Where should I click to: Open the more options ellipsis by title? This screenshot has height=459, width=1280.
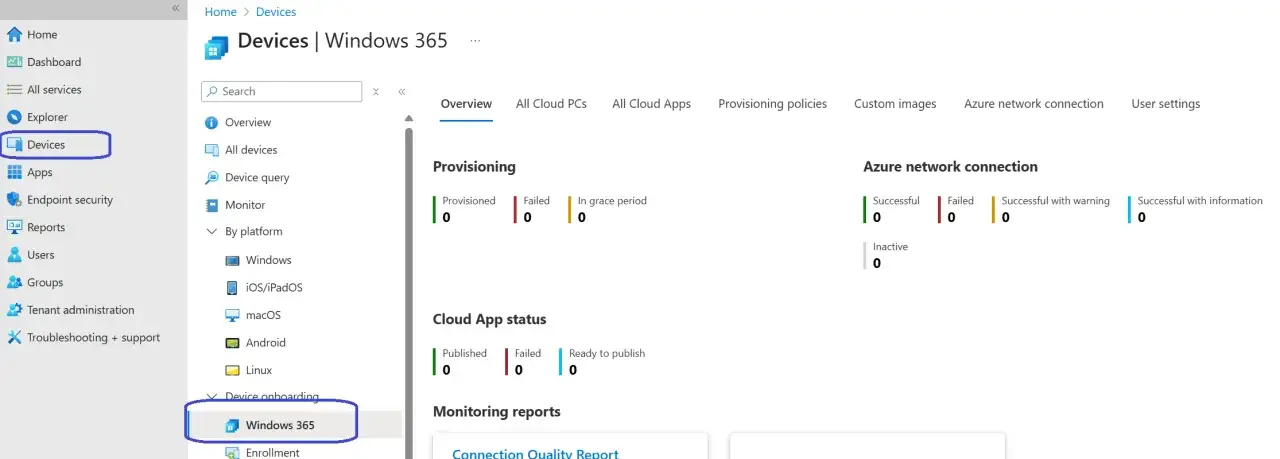pyautogui.click(x=475, y=41)
